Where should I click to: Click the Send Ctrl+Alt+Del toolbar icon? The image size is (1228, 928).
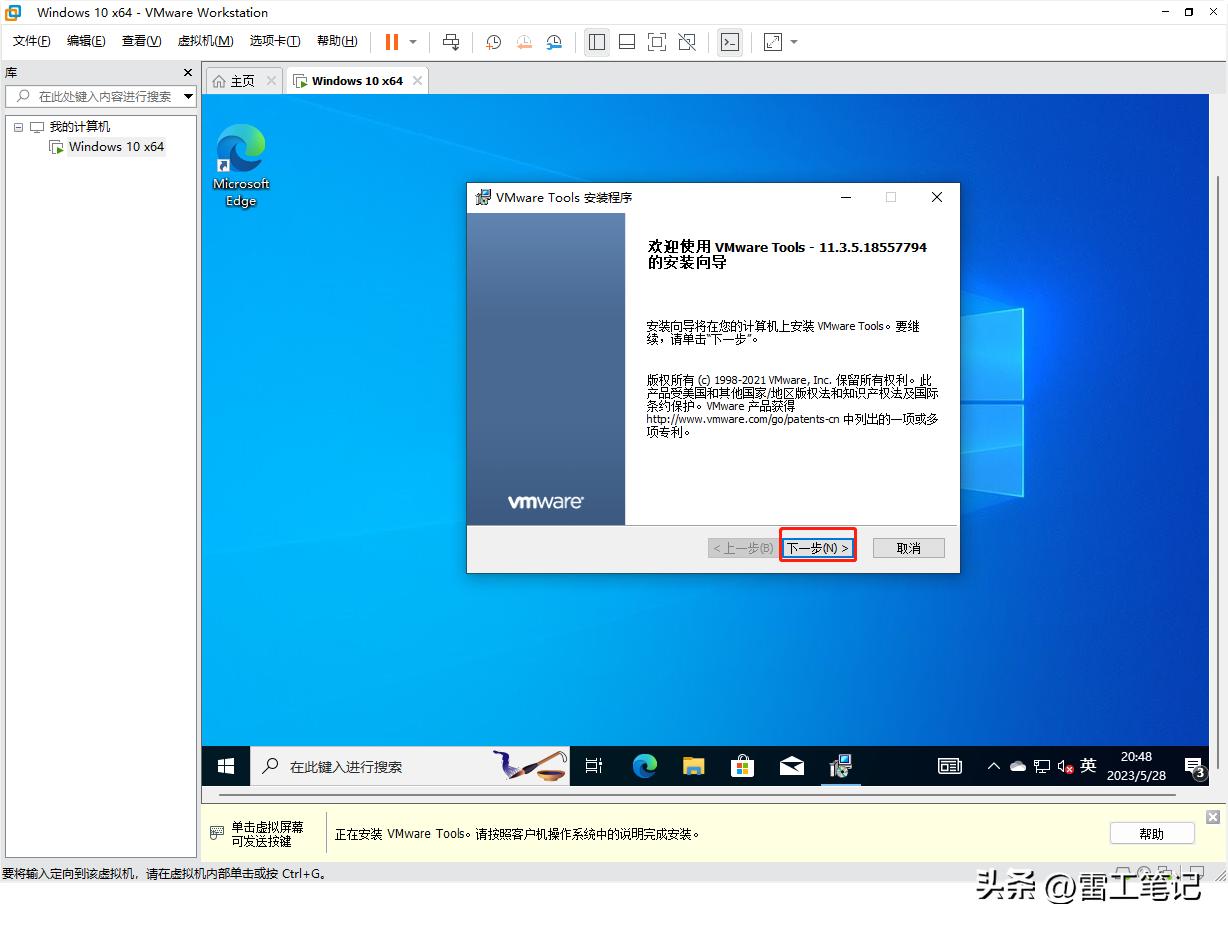(451, 42)
